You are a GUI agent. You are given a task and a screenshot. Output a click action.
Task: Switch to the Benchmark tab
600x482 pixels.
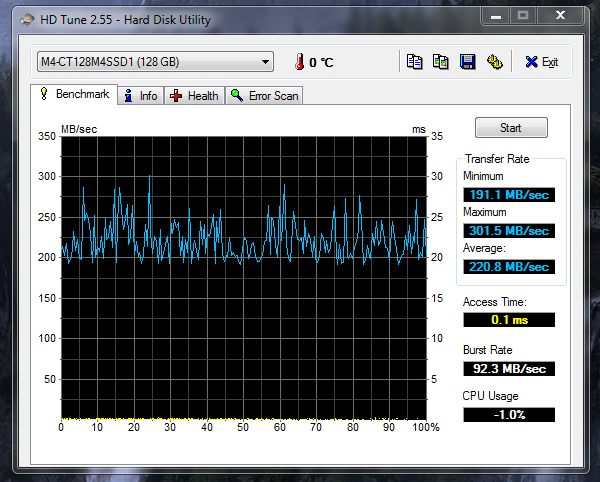click(74, 94)
